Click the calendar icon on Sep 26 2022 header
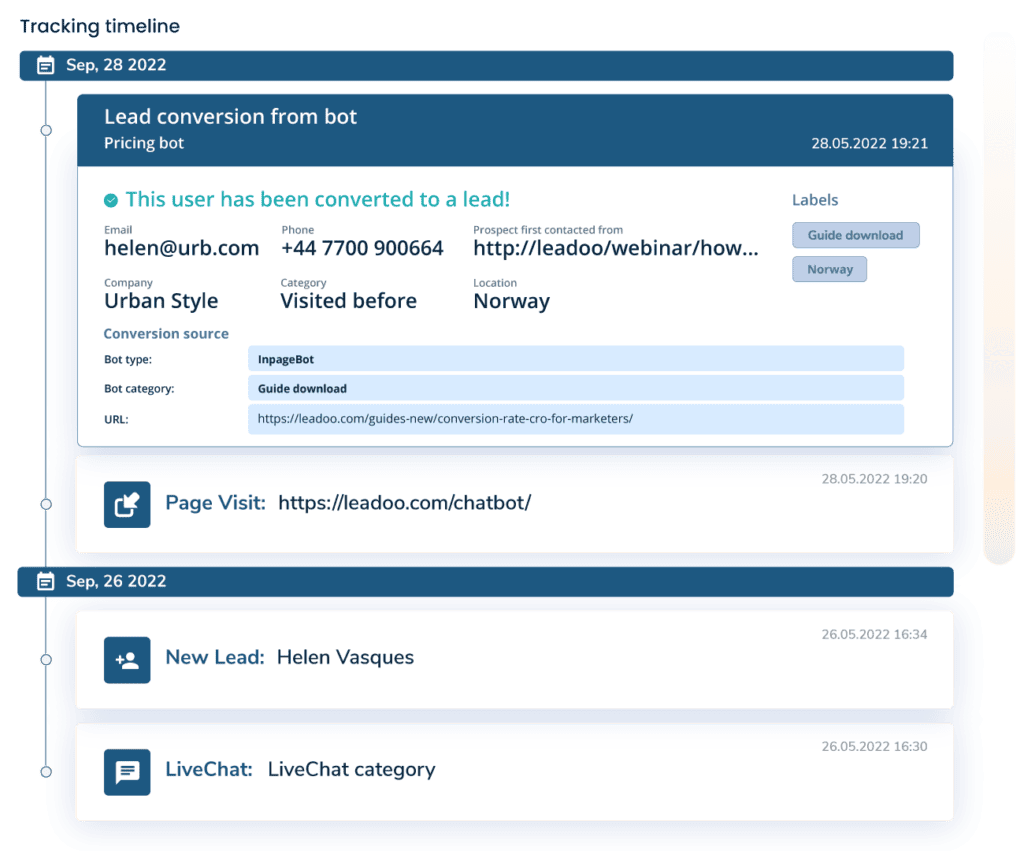Screen dimensions: 1024x851 click(x=44, y=581)
